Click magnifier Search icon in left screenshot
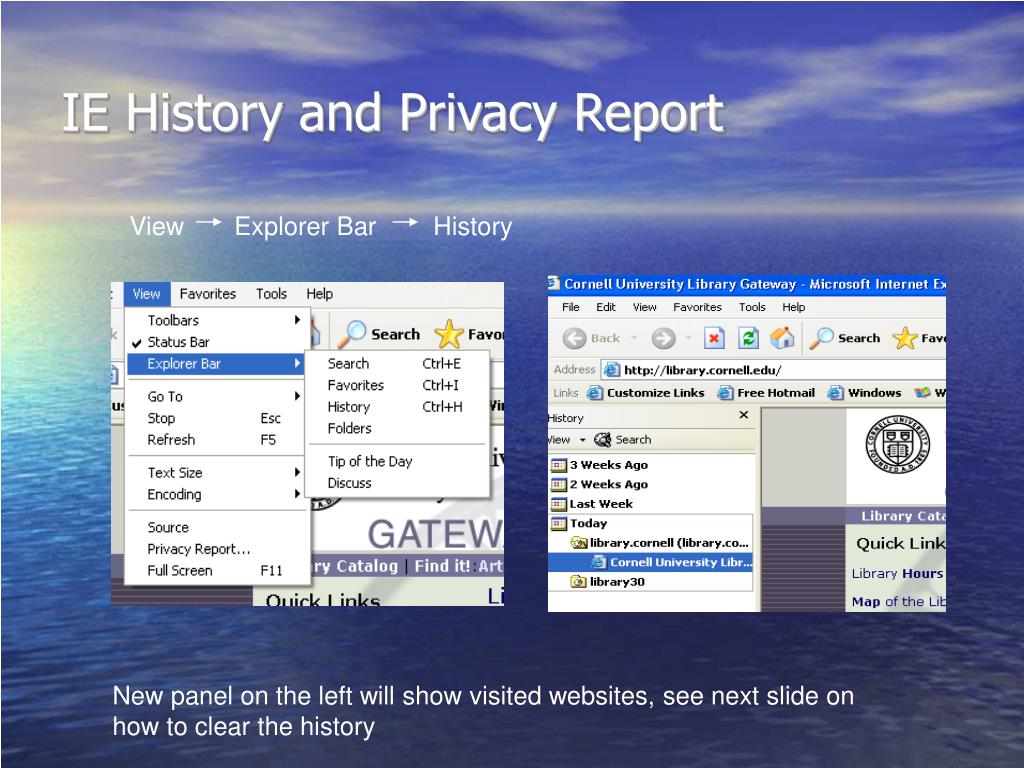 click(x=352, y=334)
